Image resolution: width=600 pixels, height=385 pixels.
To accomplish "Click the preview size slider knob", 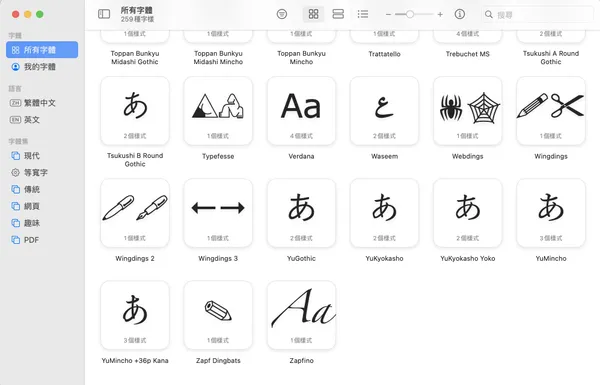I will 410,15.
